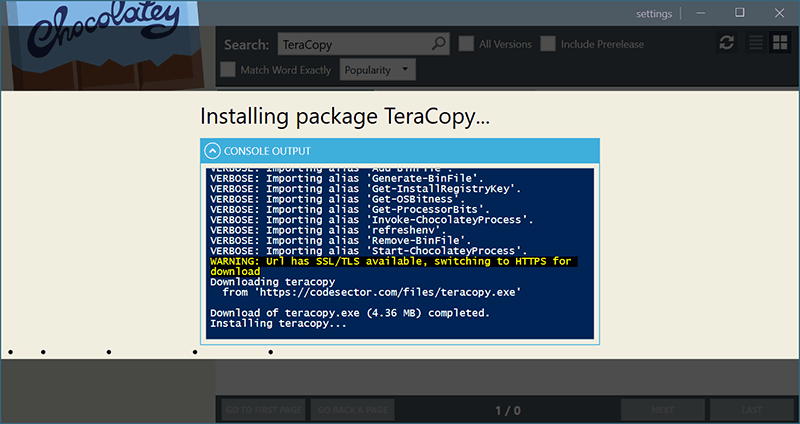The height and width of the screenshot is (424, 800).
Task: Click 'Start-ChocolateyProcess' alias line
Action: point(368,251)
